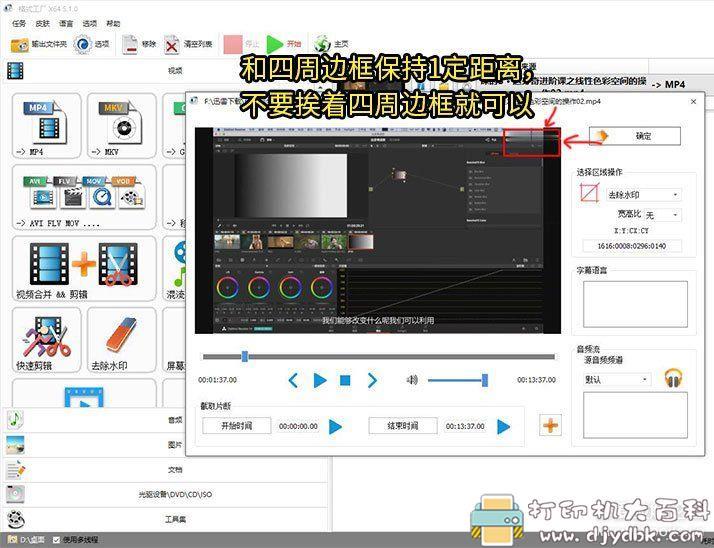This screenshot has height=548, width=714.
Task: Click the 移除 remove icon
Action: (x=130, y=45)
